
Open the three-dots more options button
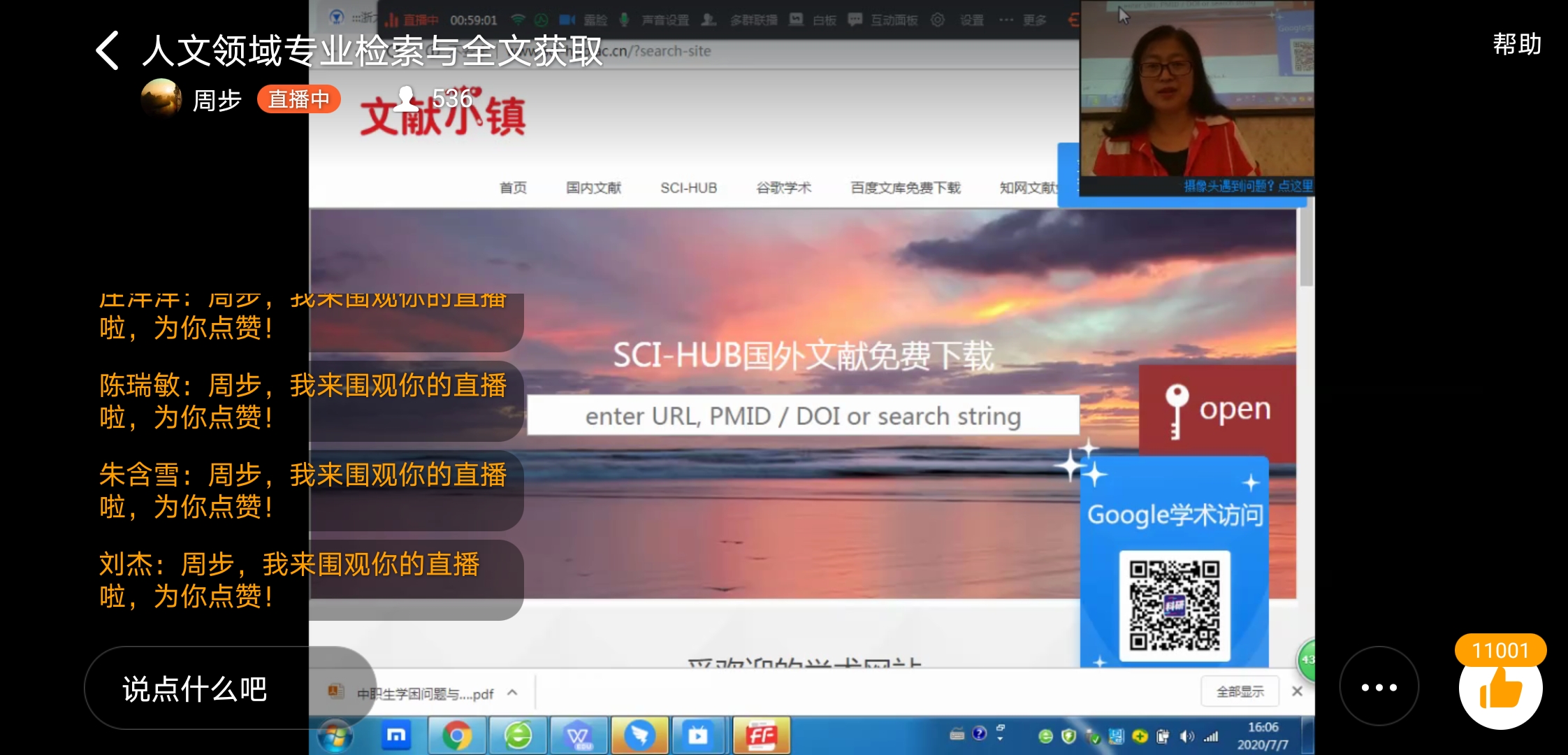(1379, 687)
